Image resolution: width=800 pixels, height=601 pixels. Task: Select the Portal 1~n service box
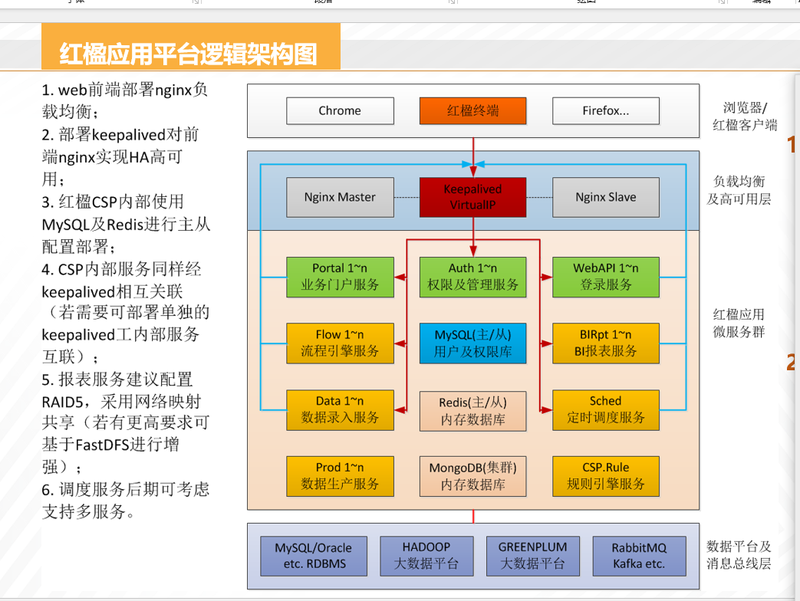pyautogui.click(x=340, y=277)
